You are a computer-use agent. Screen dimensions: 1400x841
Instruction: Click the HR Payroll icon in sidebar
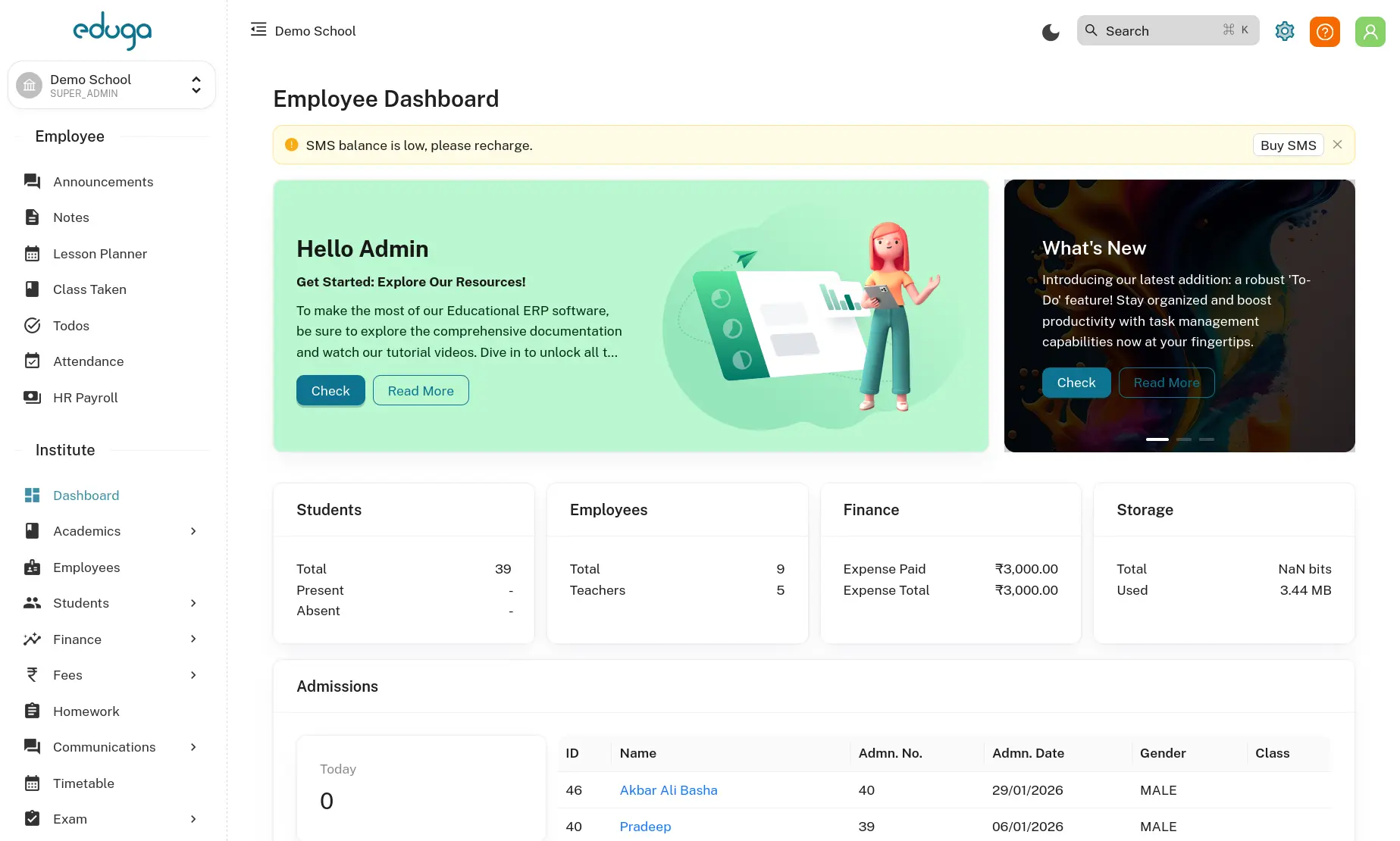[32, 398]
